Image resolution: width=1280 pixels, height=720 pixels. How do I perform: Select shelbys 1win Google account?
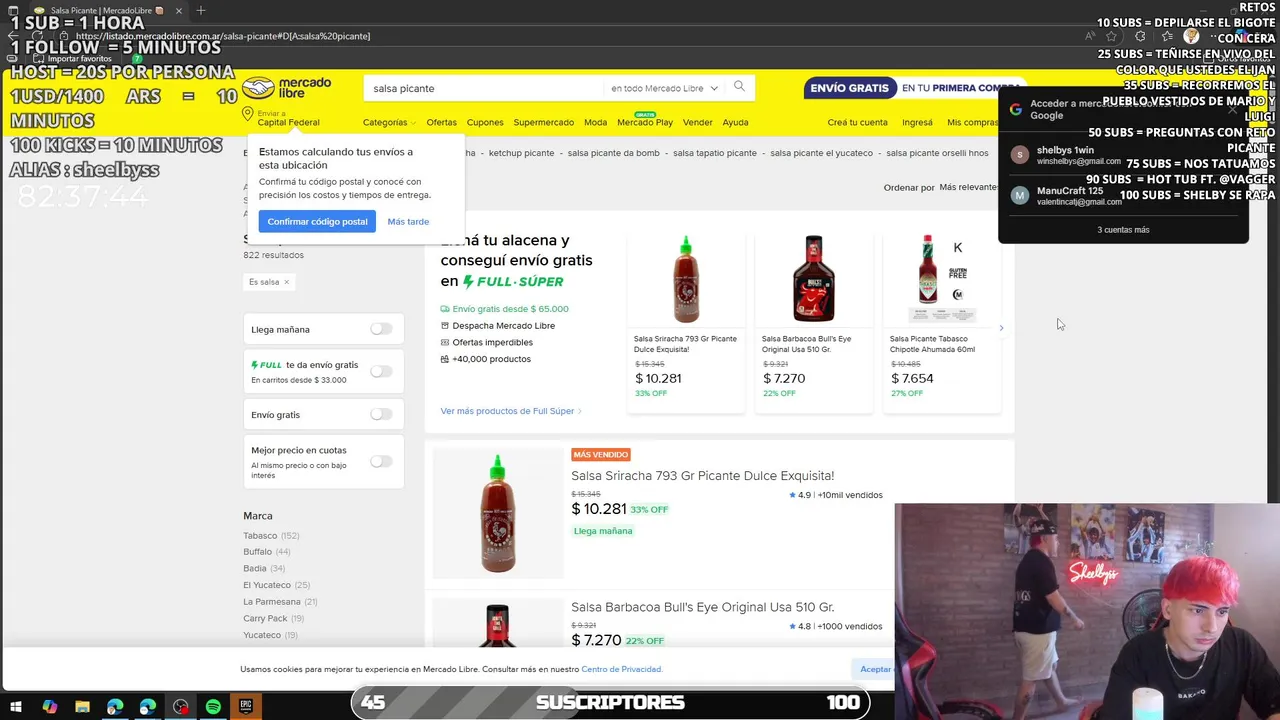(x=1123, y=155)
